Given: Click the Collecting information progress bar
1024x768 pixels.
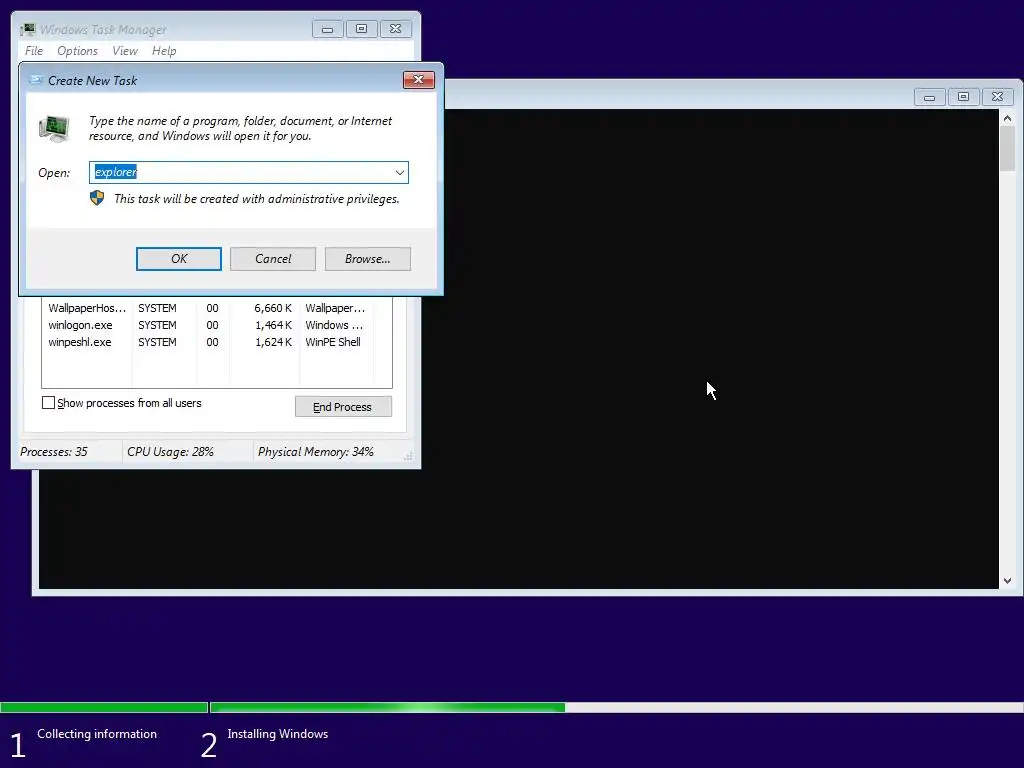Looking at the screenshot, I should [104, 707].
